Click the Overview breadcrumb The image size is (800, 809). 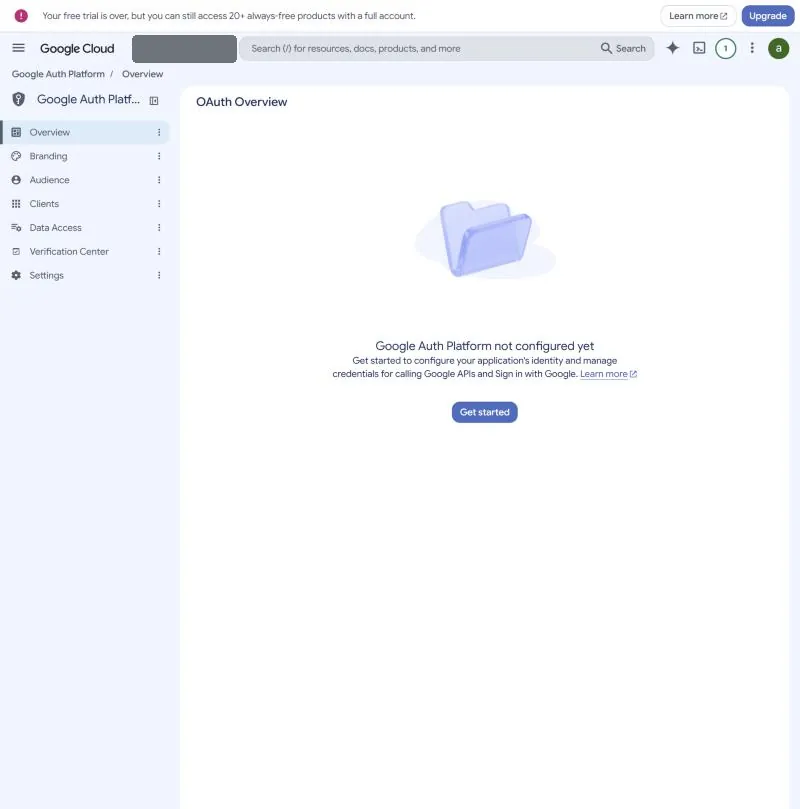point(142,74)
